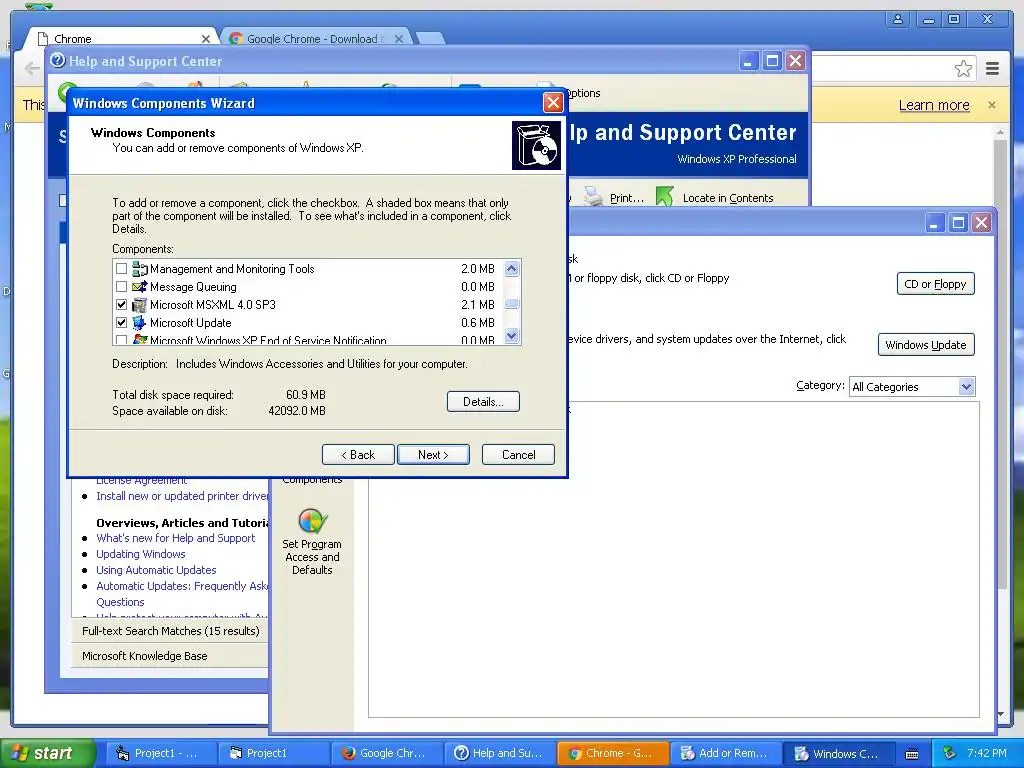Uncheck the Microsoft MSXML 4.0 SP3 checkbox
Image resolution: width=1024 pixels, height=768 pixels.
121,304
